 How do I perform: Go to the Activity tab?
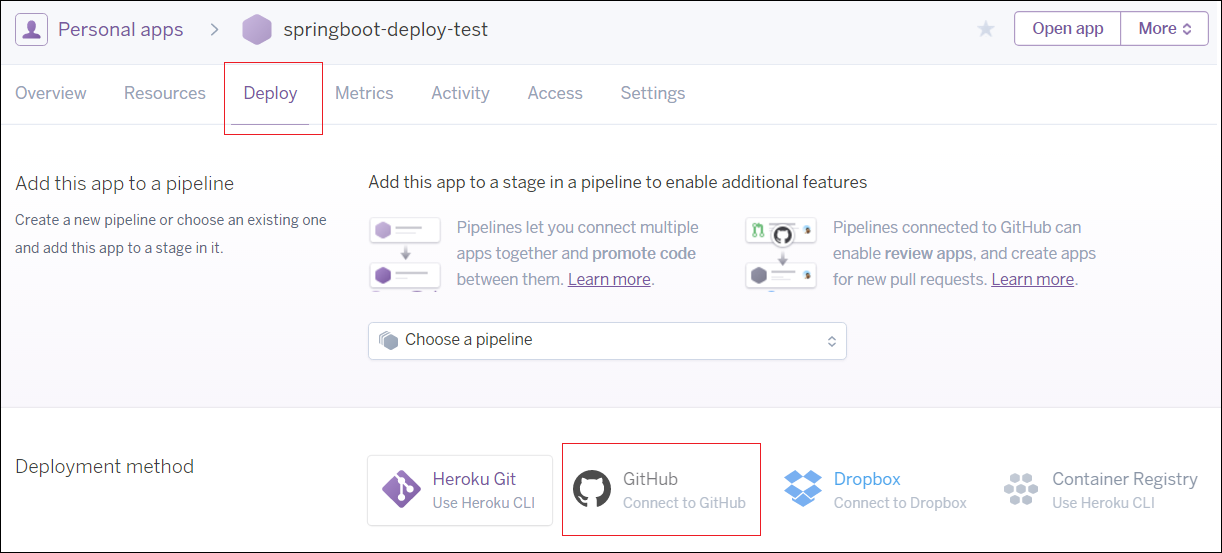pyautogui.click(x=460, y=93)
